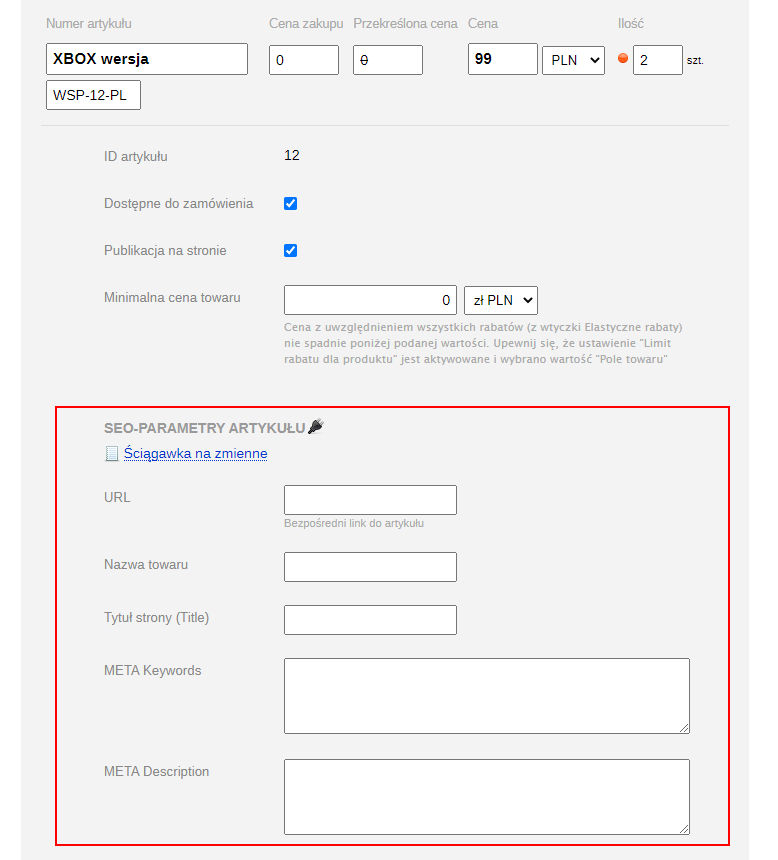The height and width of the screenshot is (860, 778).
Task: Toggle the Publikacja na stronie checkbox
Action: (291, 251)
